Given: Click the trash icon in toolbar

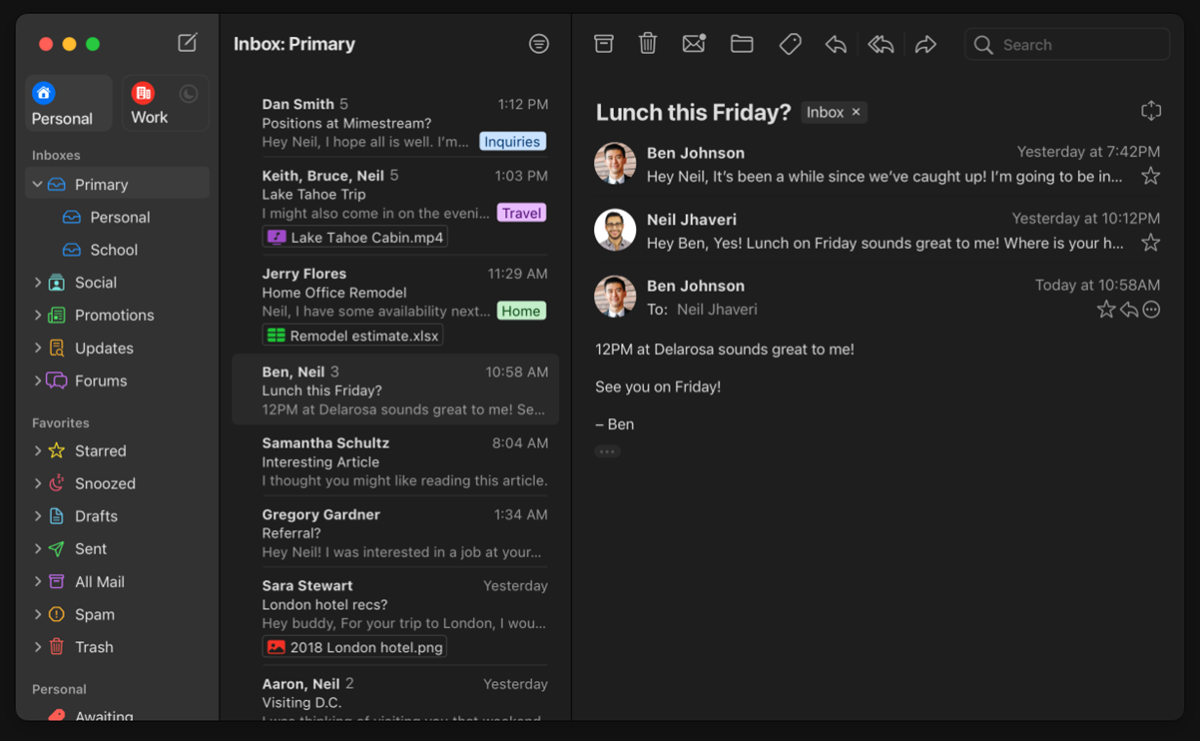Looking at the screenshot, I should pos(648,44).
